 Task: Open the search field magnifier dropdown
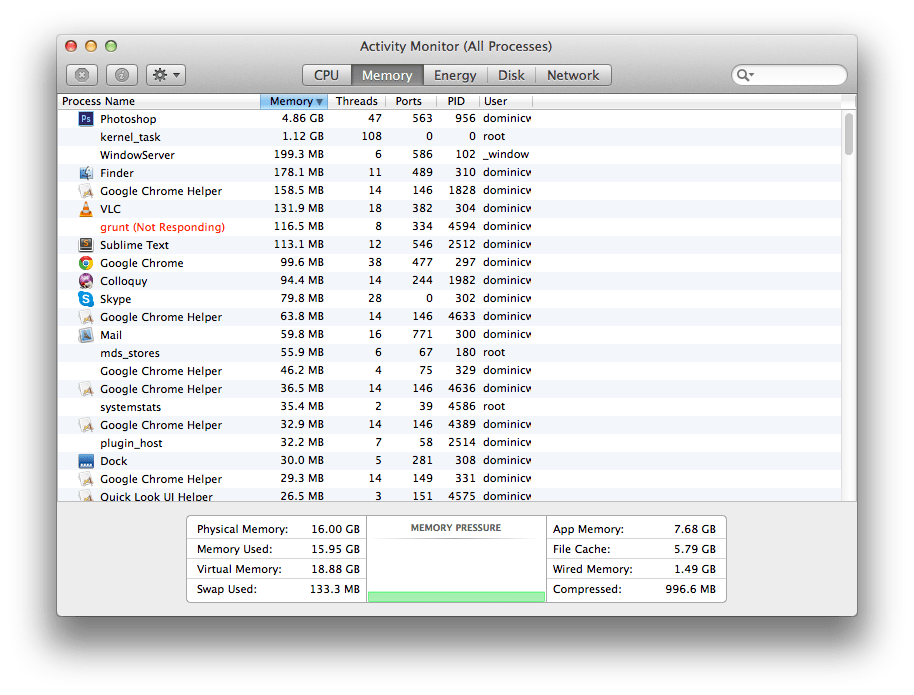pyautogui.click(x=745, y=74)
